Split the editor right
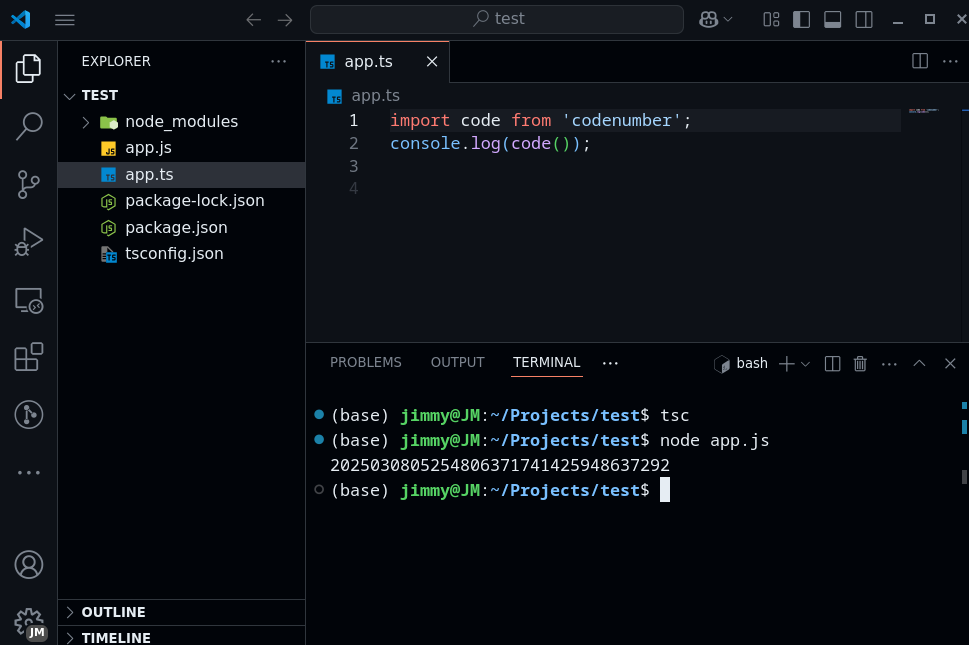 [920, 61]
